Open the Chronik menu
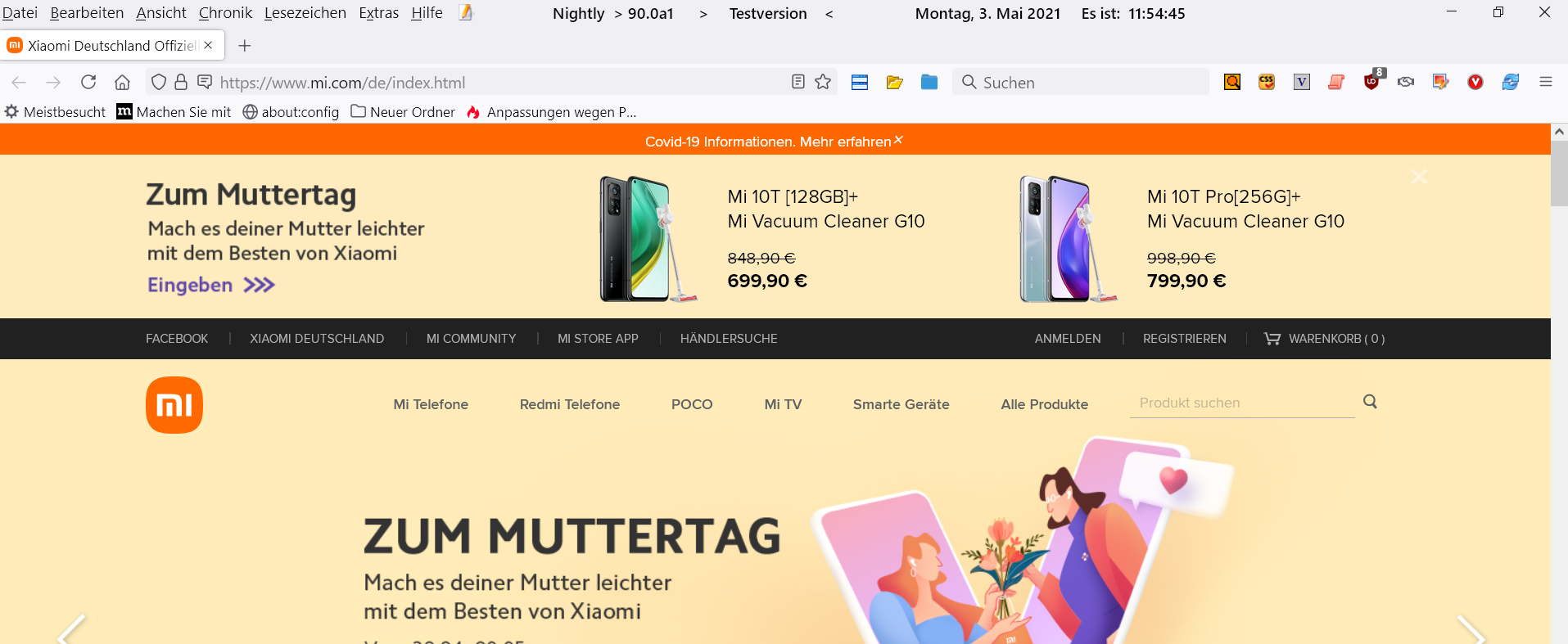Viewport: 1568px width, 644px height. tap(225, 13)
